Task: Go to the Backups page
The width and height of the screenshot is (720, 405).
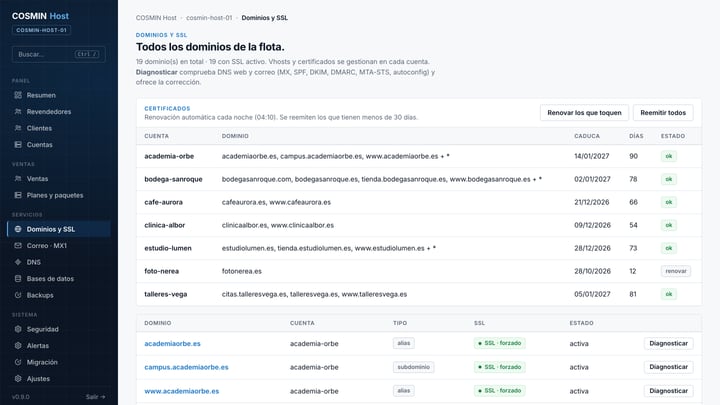Action: (x=59, y=295)
